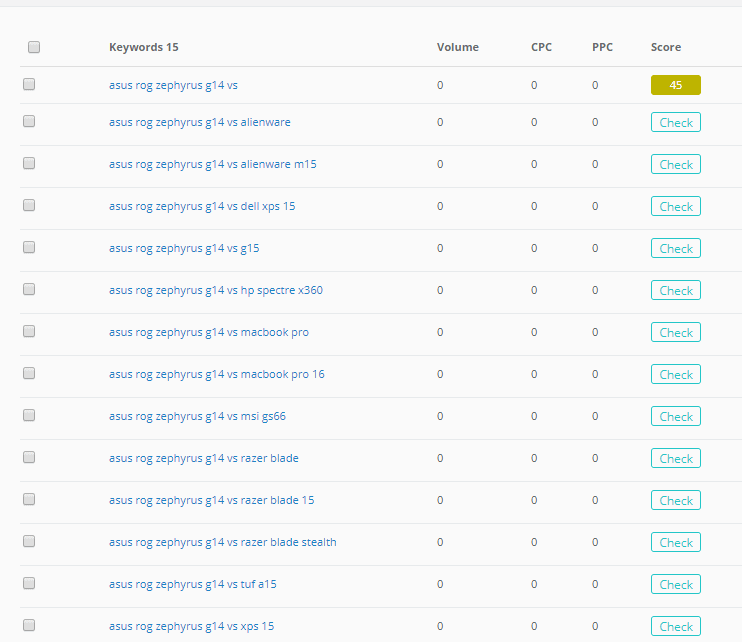Sort table by Volume column header
Viewport: 742px width, 642px height.
pos(458,47)
